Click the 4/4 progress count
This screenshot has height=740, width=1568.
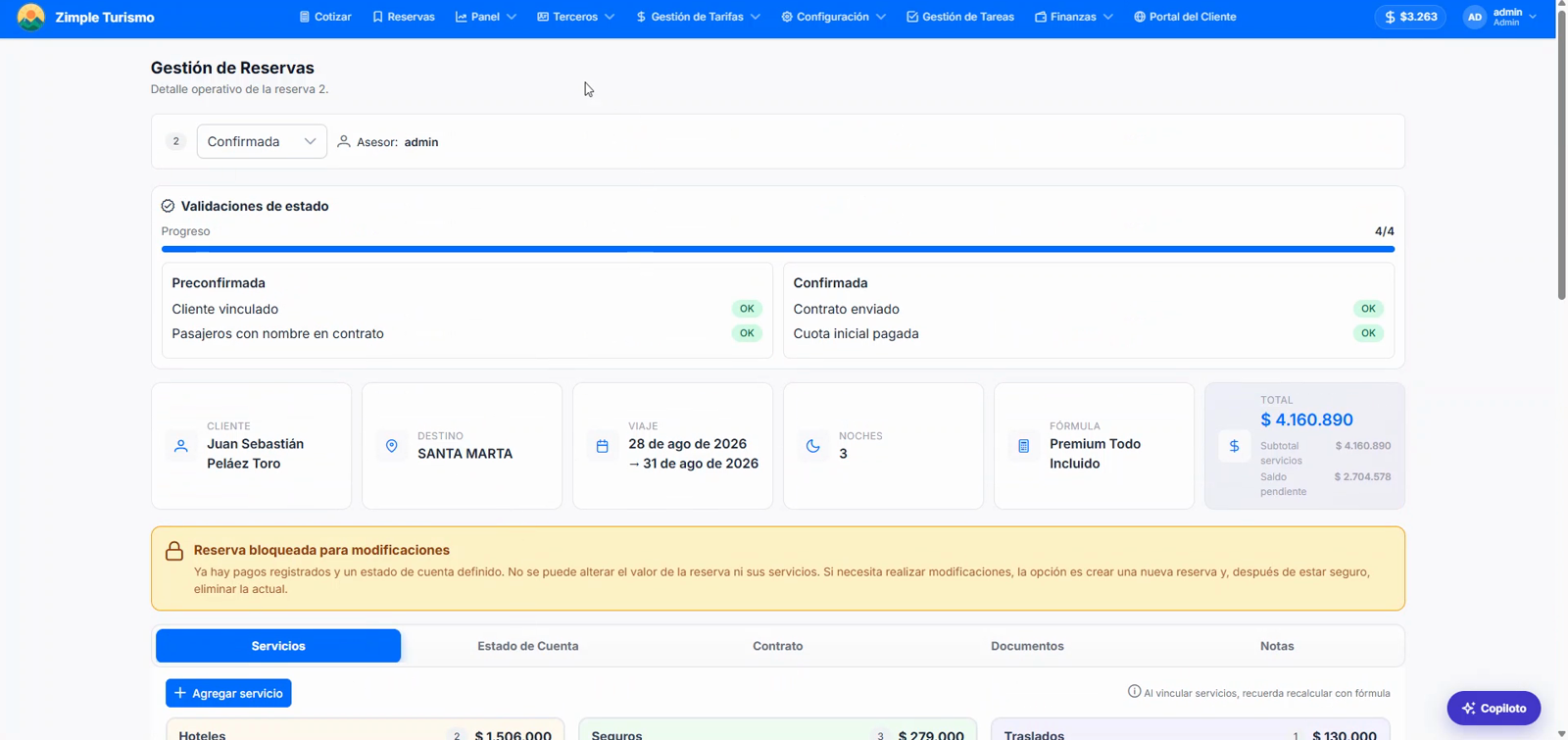tap(1384, 231)
